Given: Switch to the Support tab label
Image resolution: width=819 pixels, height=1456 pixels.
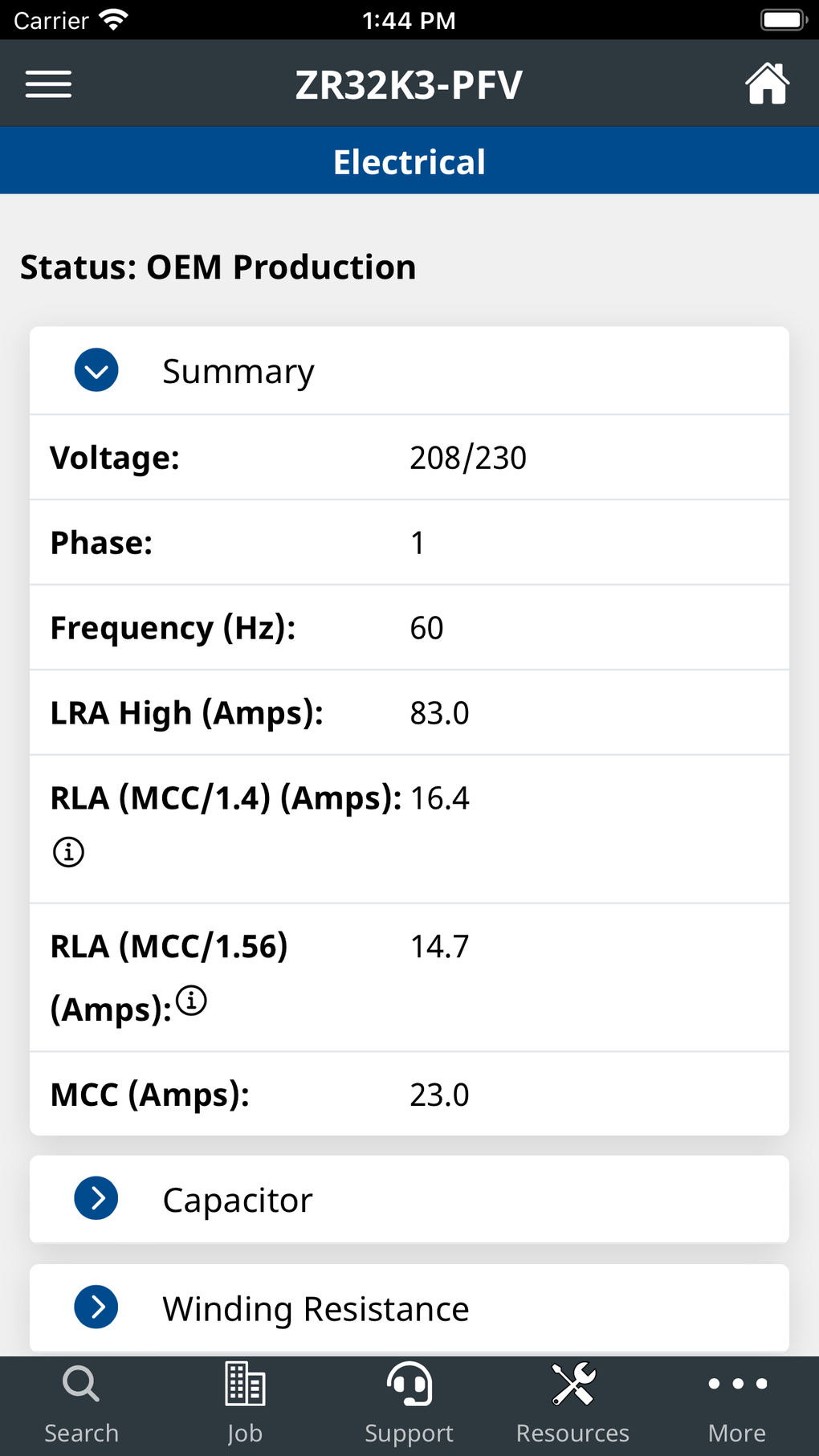Looking at the screenshot, I should tap(409, 1434).
